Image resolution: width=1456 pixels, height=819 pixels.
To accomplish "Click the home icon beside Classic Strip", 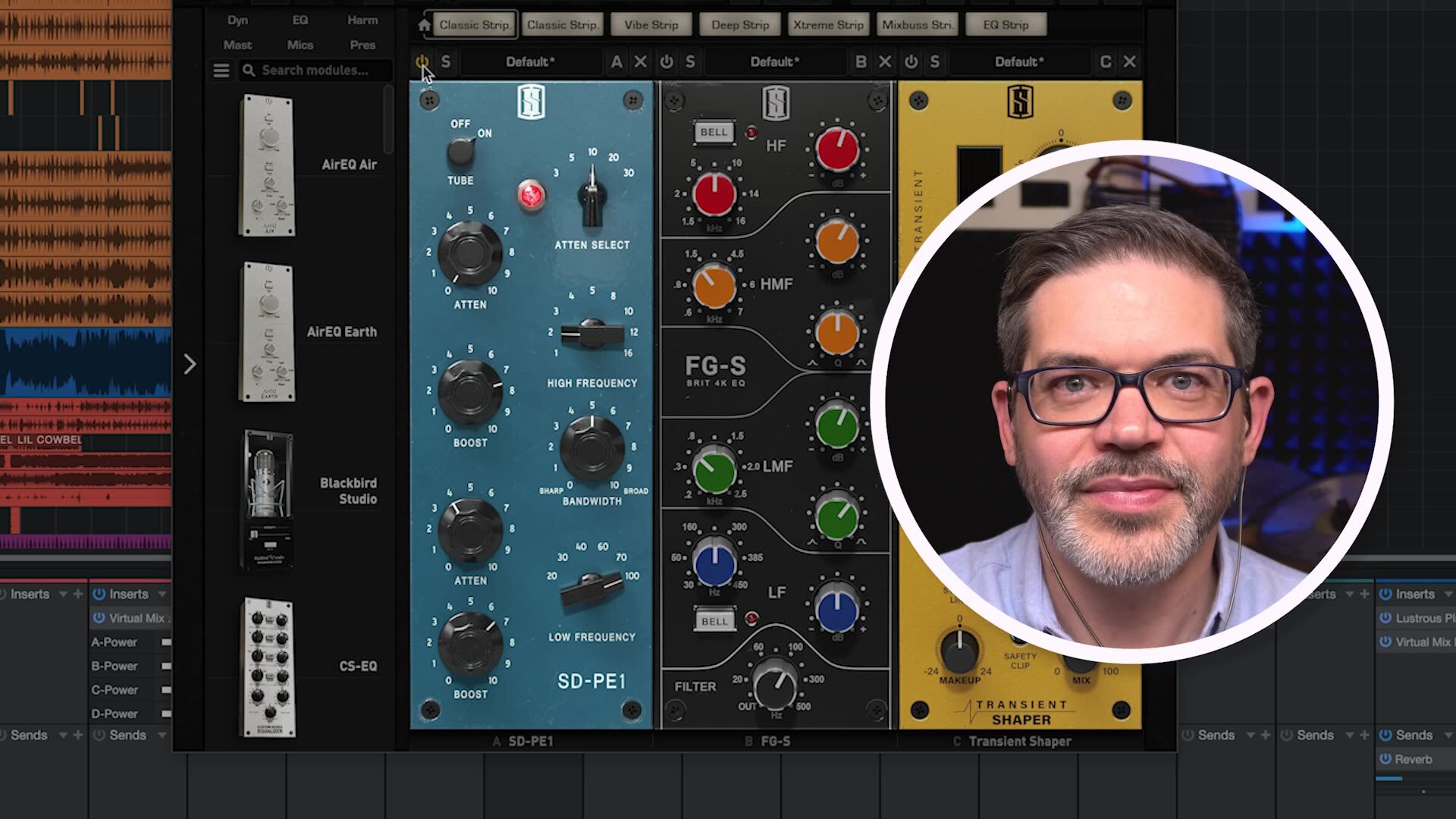I will coord(424,25).
